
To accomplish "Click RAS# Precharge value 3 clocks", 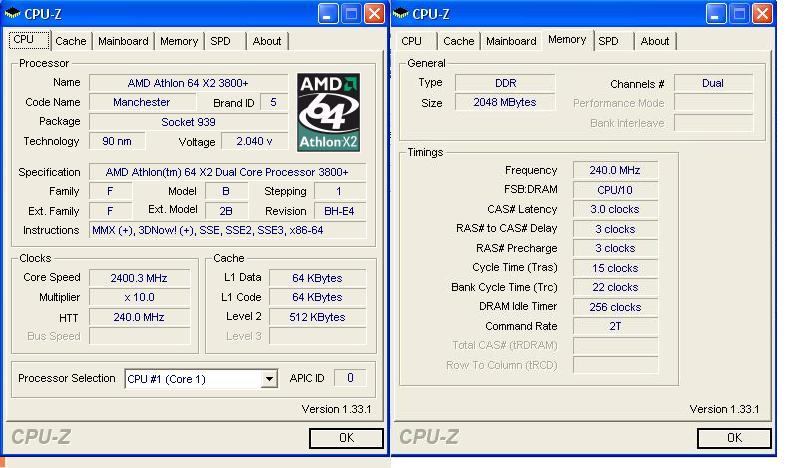I will click(x=615, y=249).
